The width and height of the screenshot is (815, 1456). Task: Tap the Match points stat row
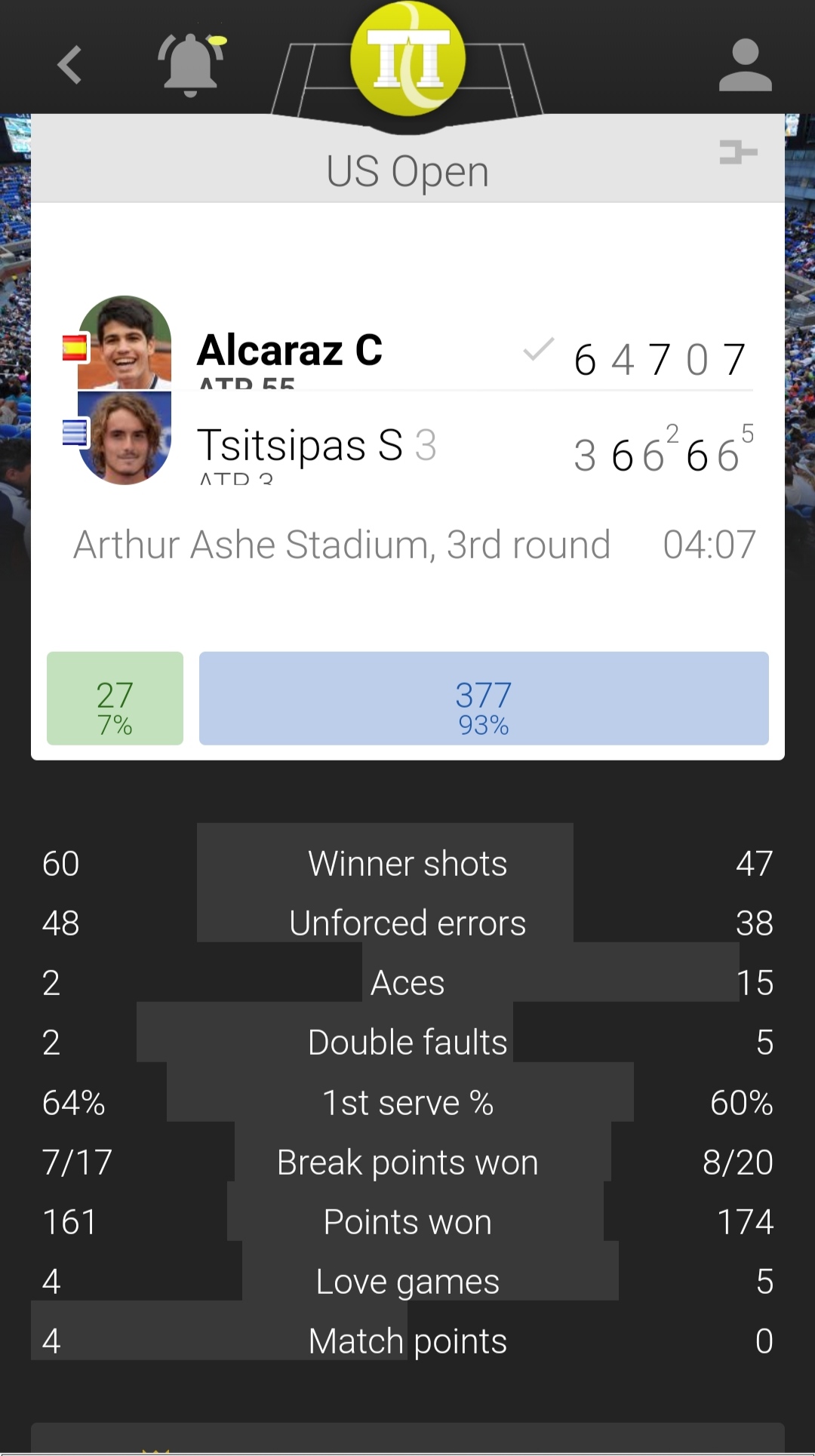click(x=407, y=1341)
